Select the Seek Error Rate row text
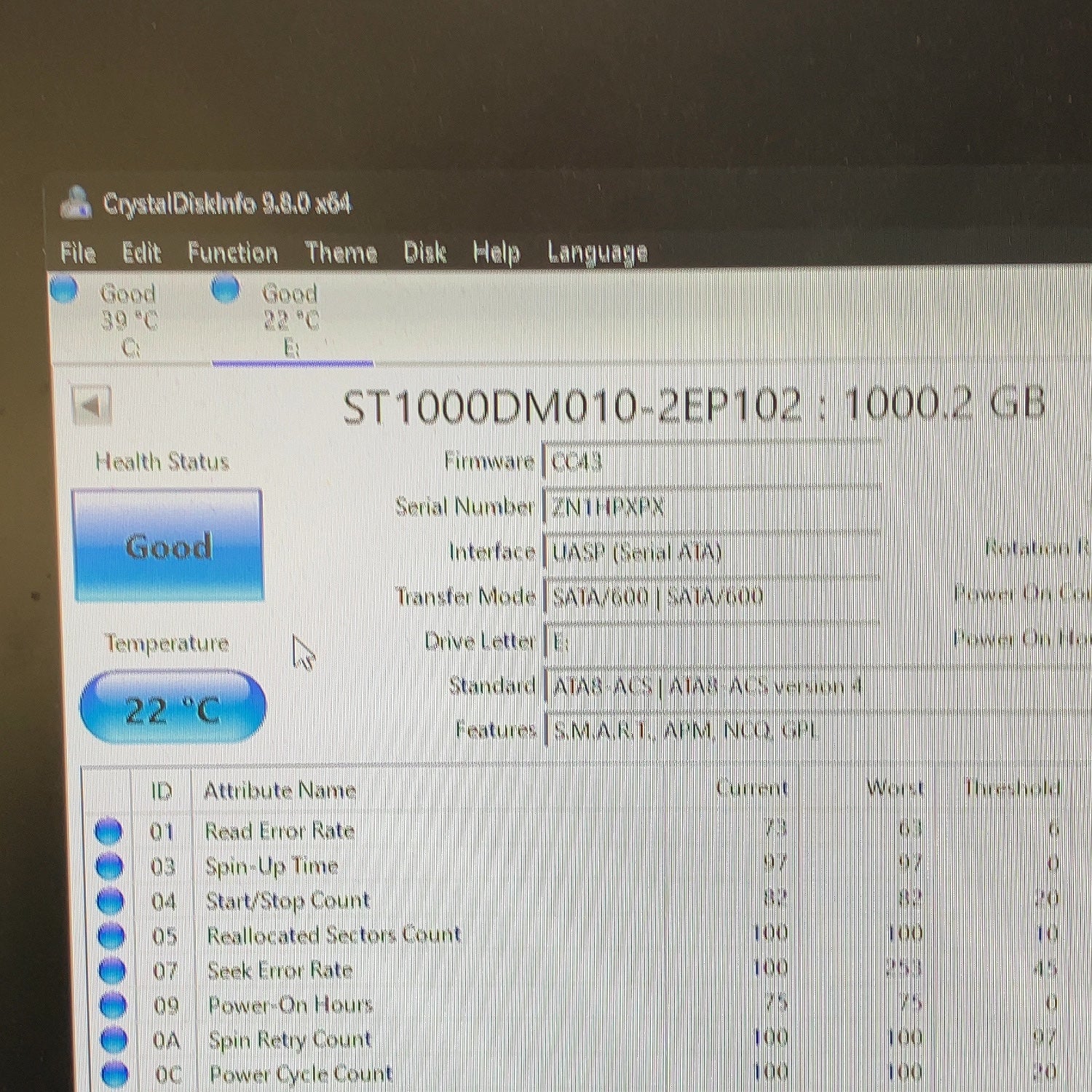The width and height of the screenshot is (1092, 1092). pyautogui.click(x=280, y=970)
